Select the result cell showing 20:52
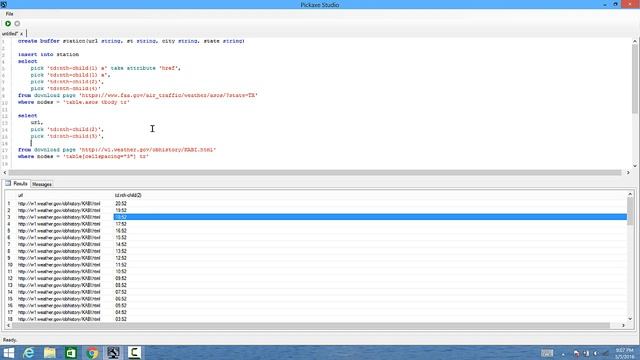The height and width of the screenshot is (360, 640). (x=370, y=203)
